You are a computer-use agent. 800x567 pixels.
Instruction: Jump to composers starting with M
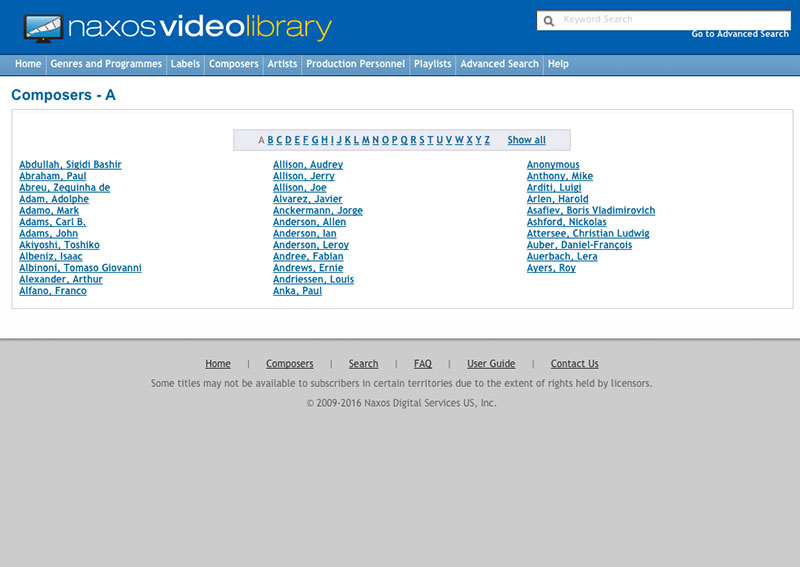click(365, 140)
